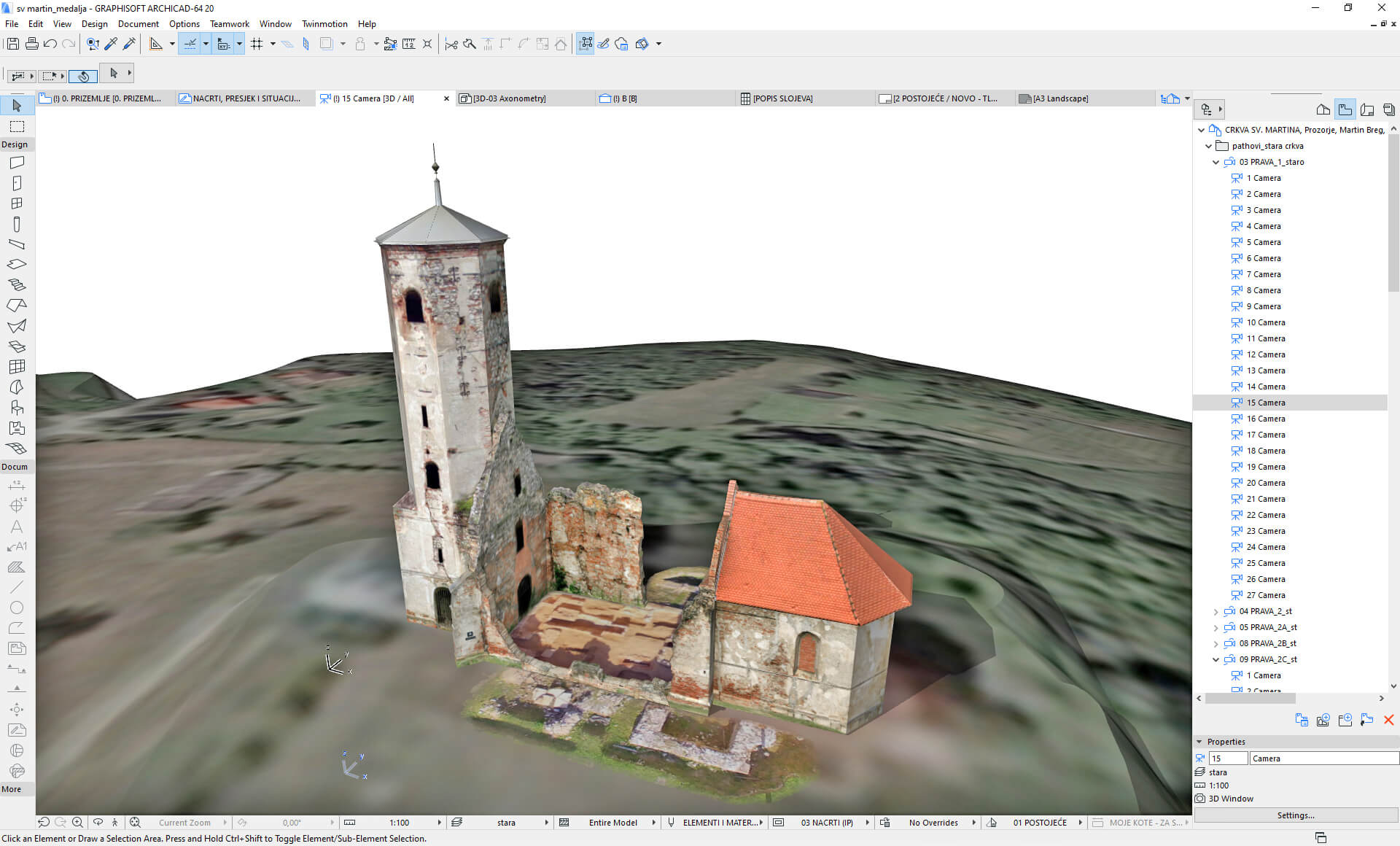Open the Document menu
Viewport: 1400px width, 846px height.
[x=138, y=24]
